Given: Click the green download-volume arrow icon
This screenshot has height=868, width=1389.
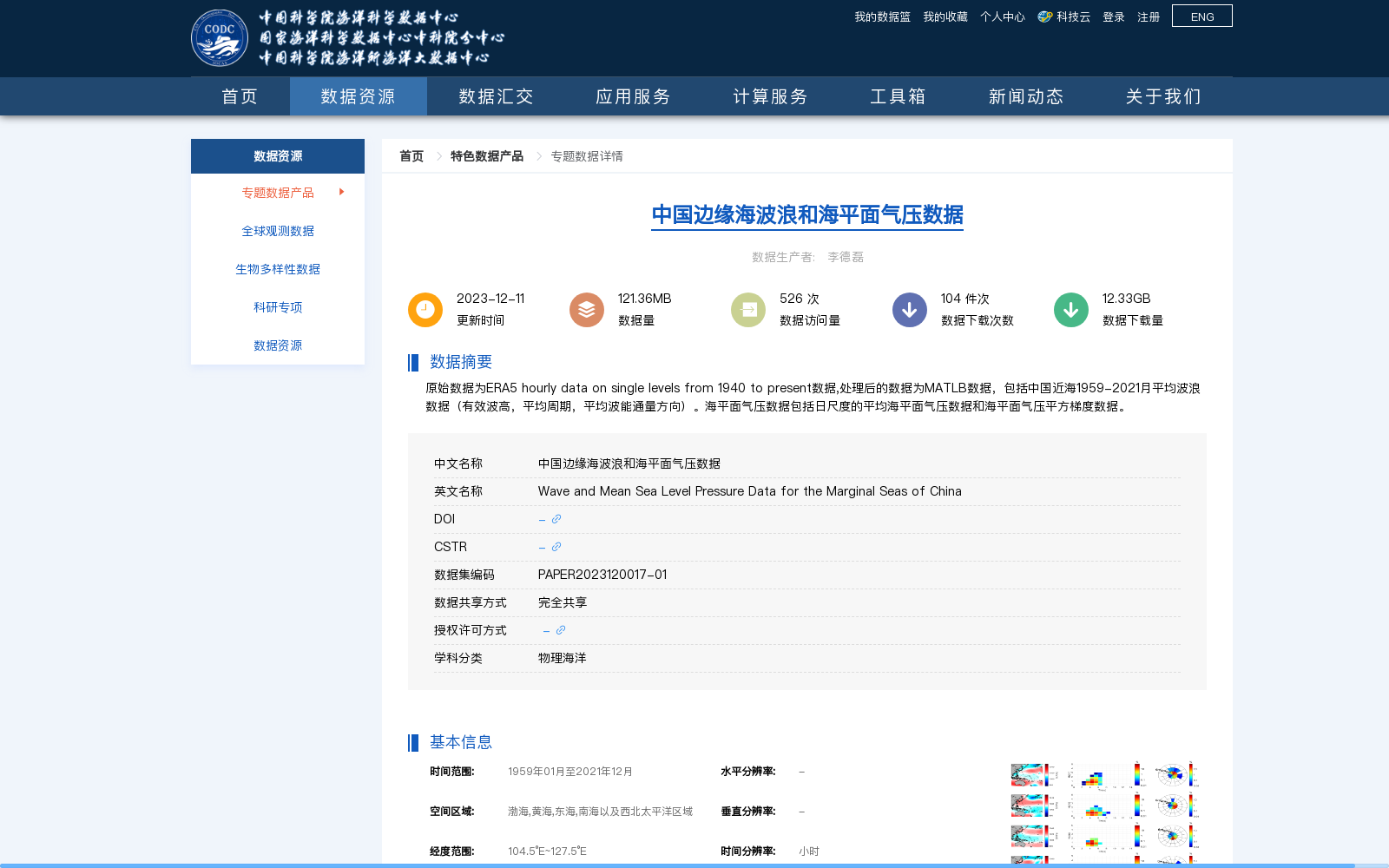Looking at the screenshot, I should point(1071,310).
